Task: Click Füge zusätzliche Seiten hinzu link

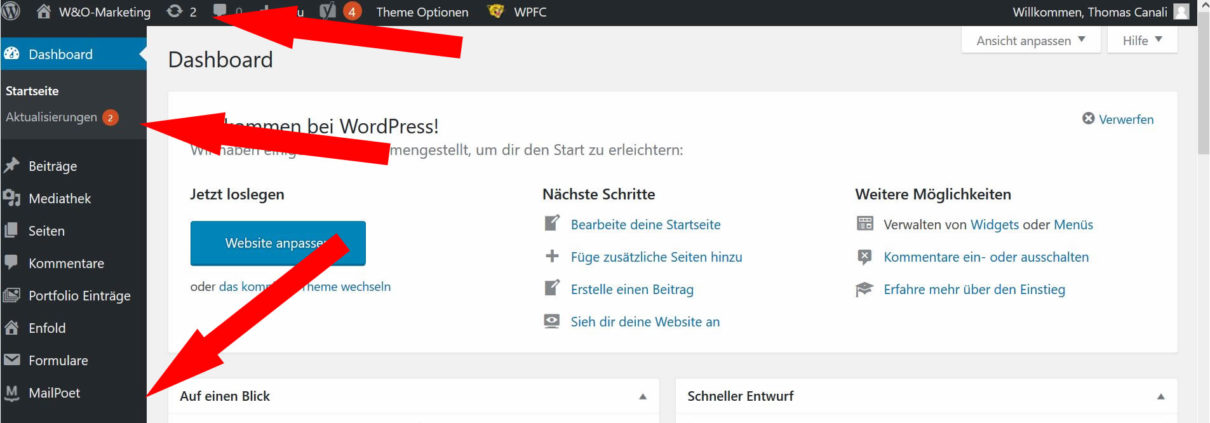Action: click(657, 257)
